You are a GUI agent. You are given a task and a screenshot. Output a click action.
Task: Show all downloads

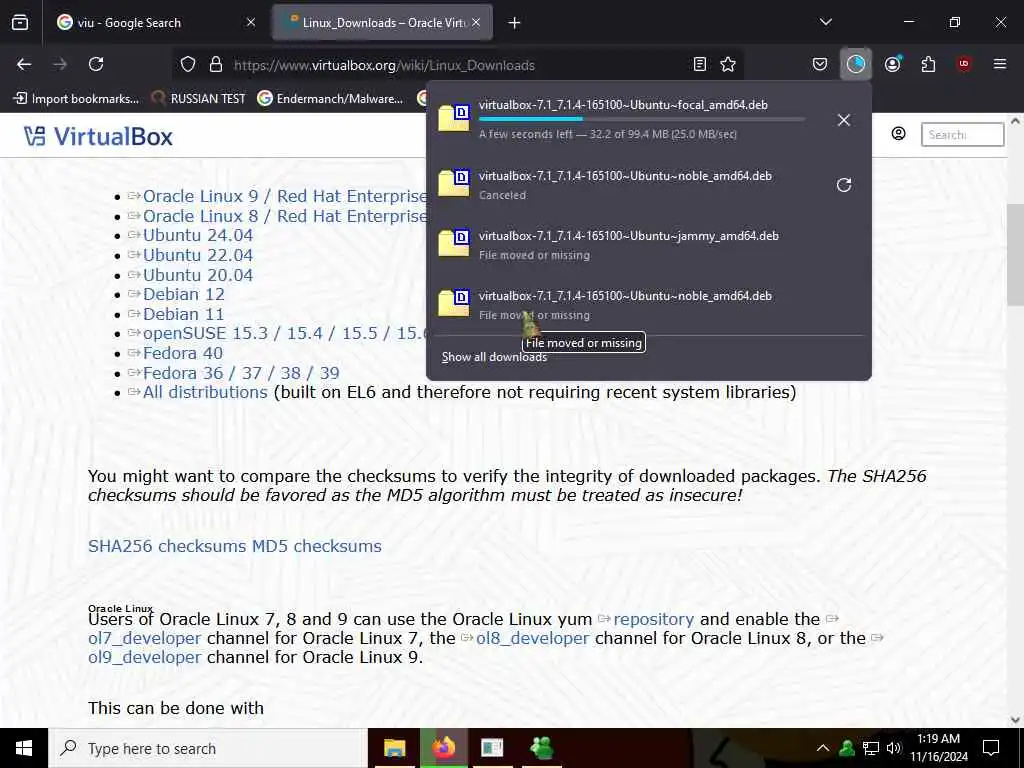point(494,357)
